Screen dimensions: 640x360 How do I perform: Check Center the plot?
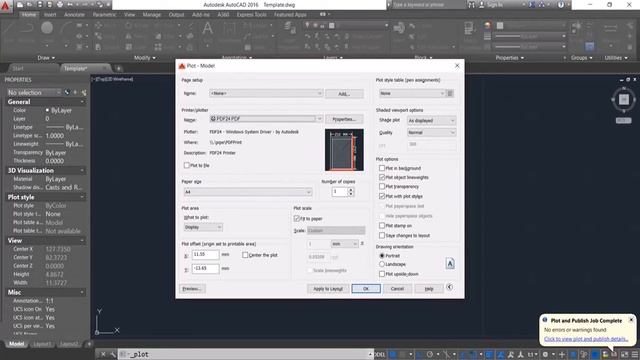(245, 255)
